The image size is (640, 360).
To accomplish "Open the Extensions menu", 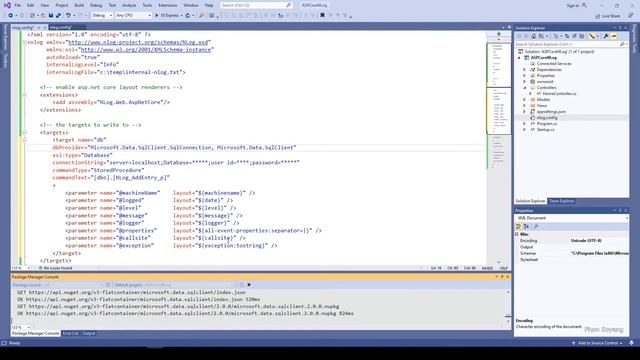I will point(168,5).
